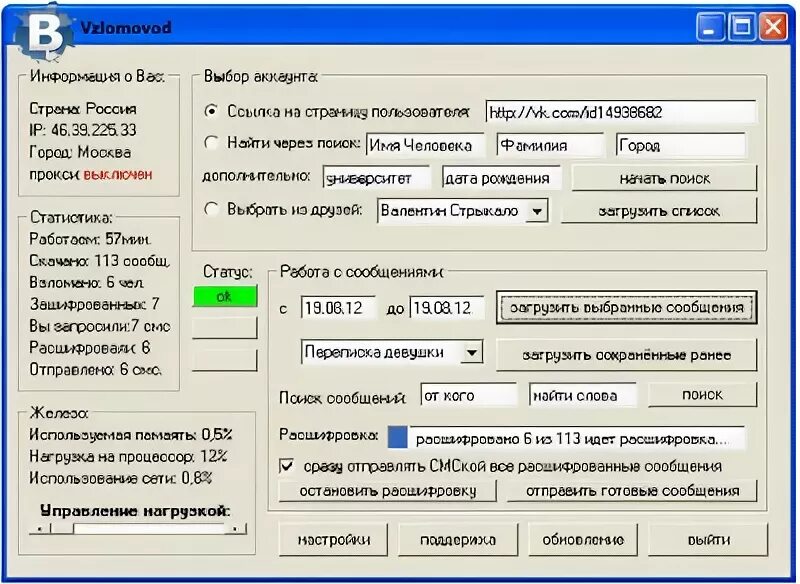
Task: Click the red 'выключен' proxy status text
Action: 117,174
